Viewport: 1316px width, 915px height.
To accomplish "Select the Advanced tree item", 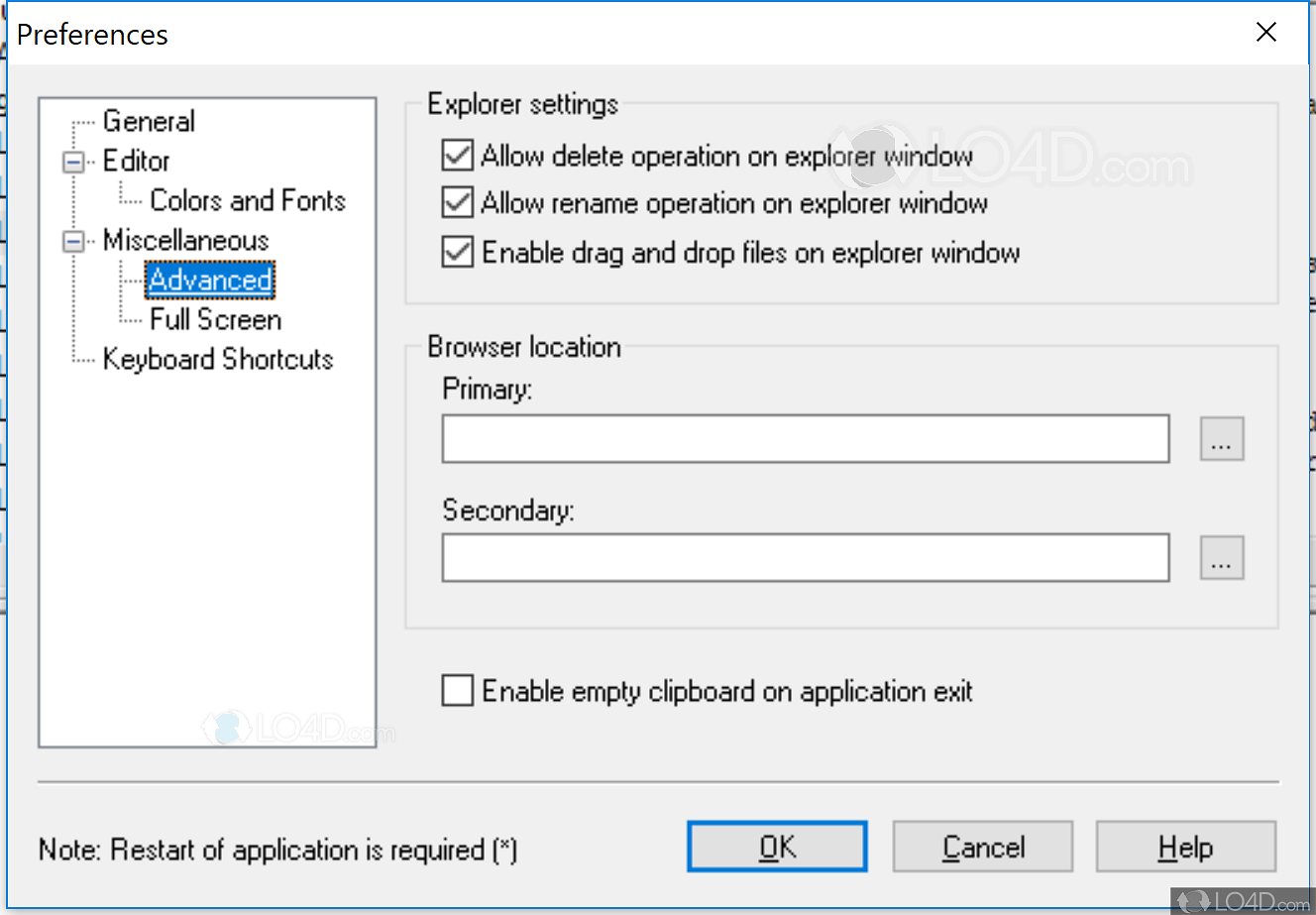I will coord(209,280).
